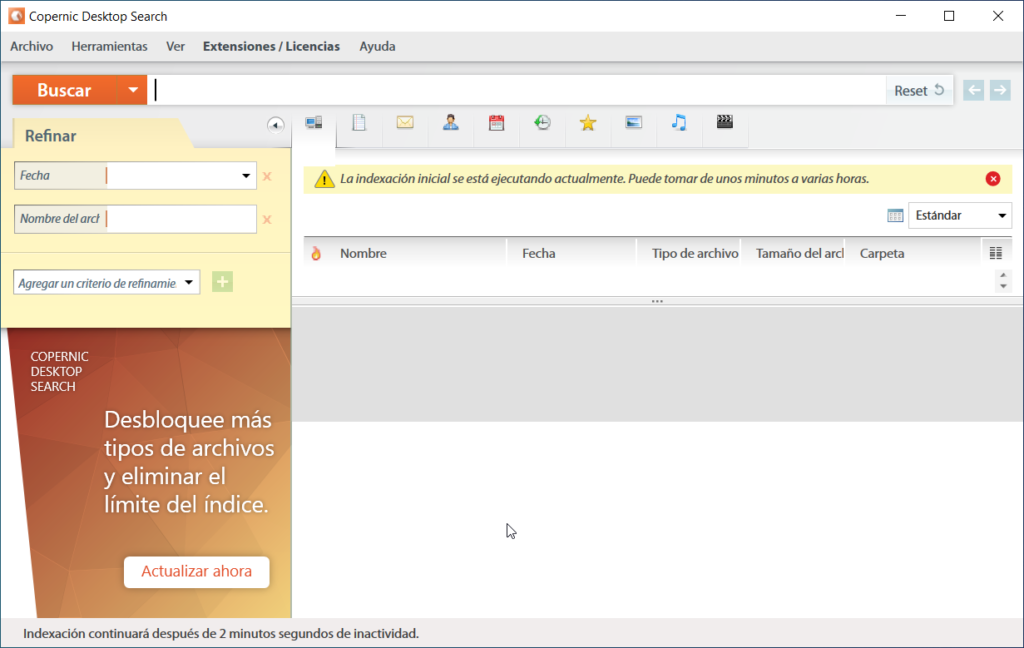Sort results by Fecha column
This screenshot has height=648, width=1024.
[x=539, y=253]
